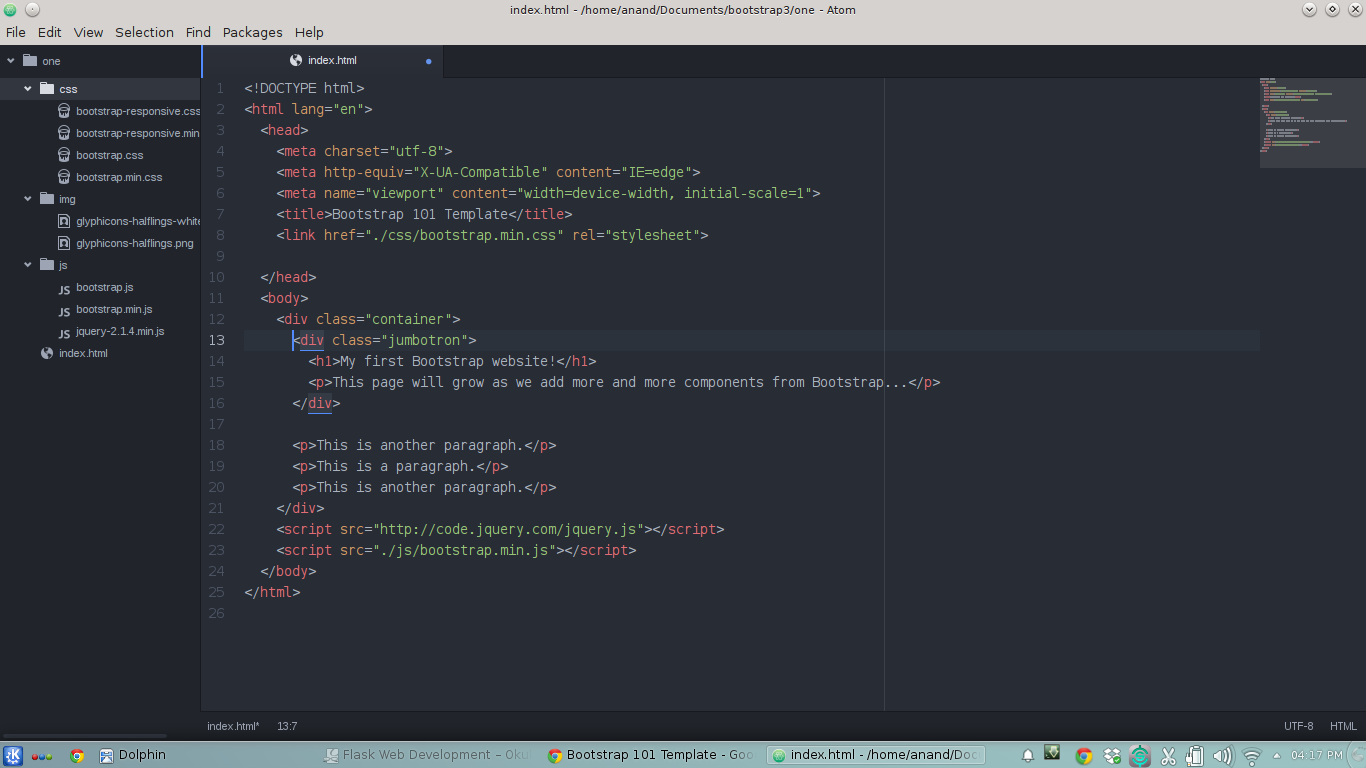This screenshot has width=1366, height=768.
Task: Click the teal S tray icon
Action: pos(1140,756)
